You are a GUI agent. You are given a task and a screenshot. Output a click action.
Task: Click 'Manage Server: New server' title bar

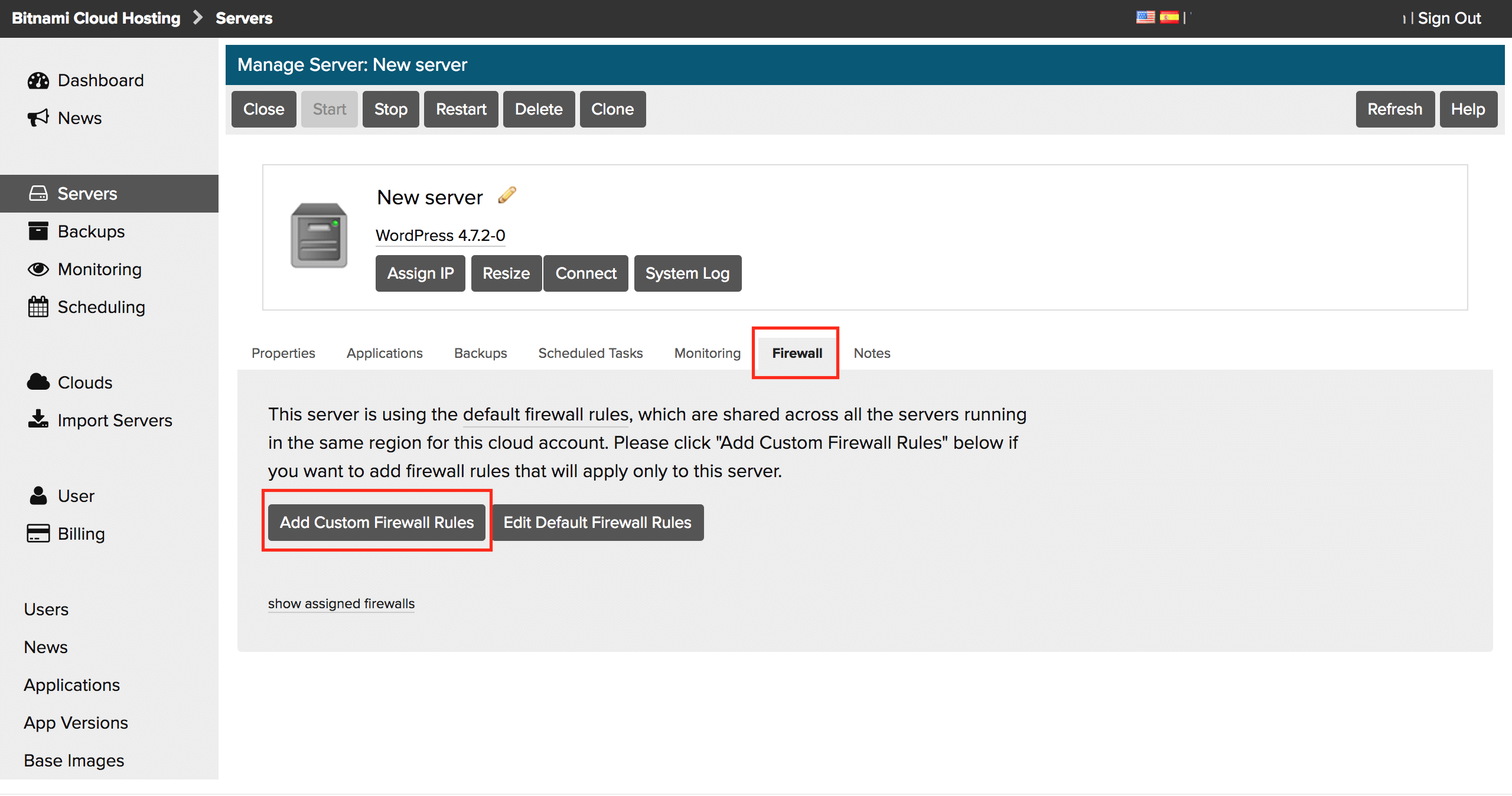click(865, 65)
